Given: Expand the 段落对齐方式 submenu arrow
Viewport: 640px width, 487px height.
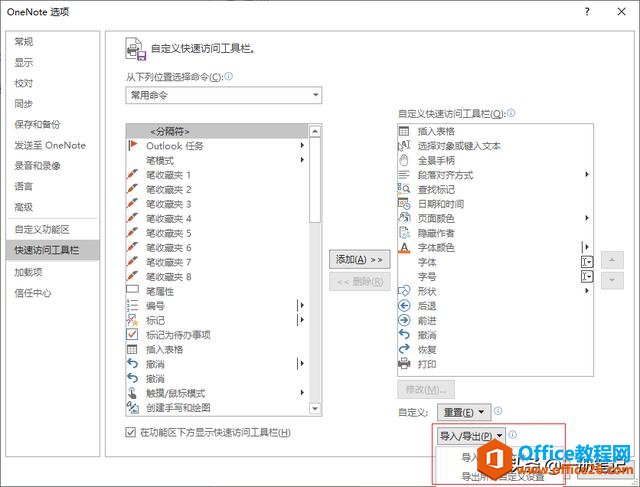Looking at the screenshot, I should coord(587,174).
